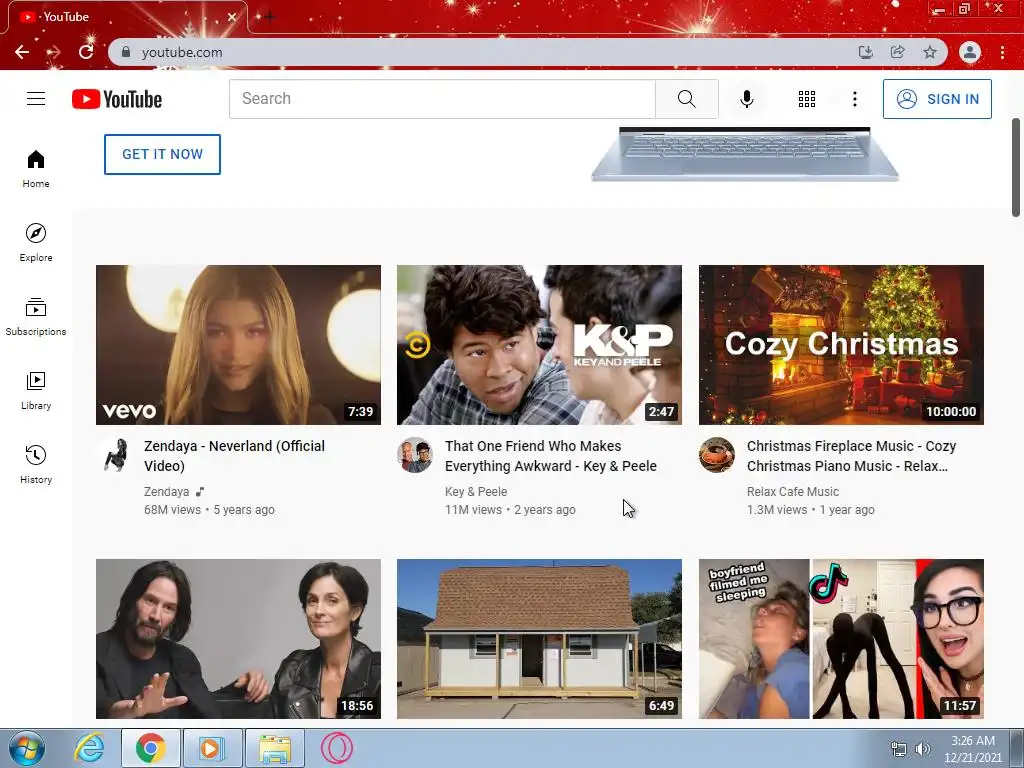Click the taskbar clock showing 3:26 AM

tap(973, 749)
